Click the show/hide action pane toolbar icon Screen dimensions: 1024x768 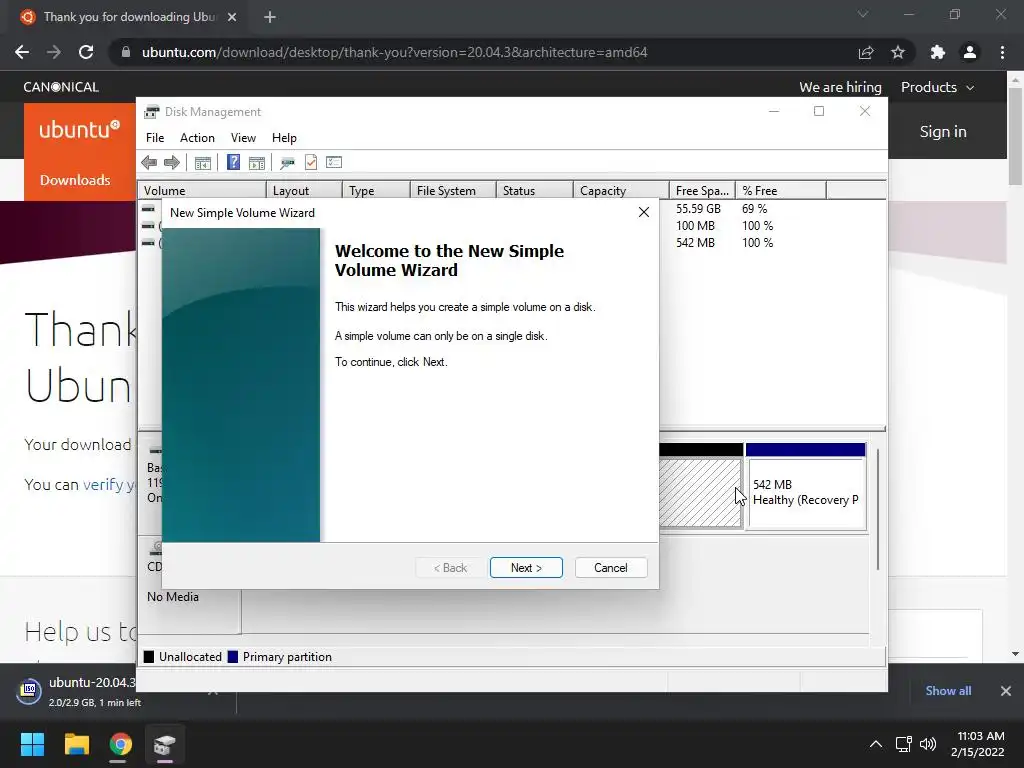pyautogui.click(x=257, y=163)
